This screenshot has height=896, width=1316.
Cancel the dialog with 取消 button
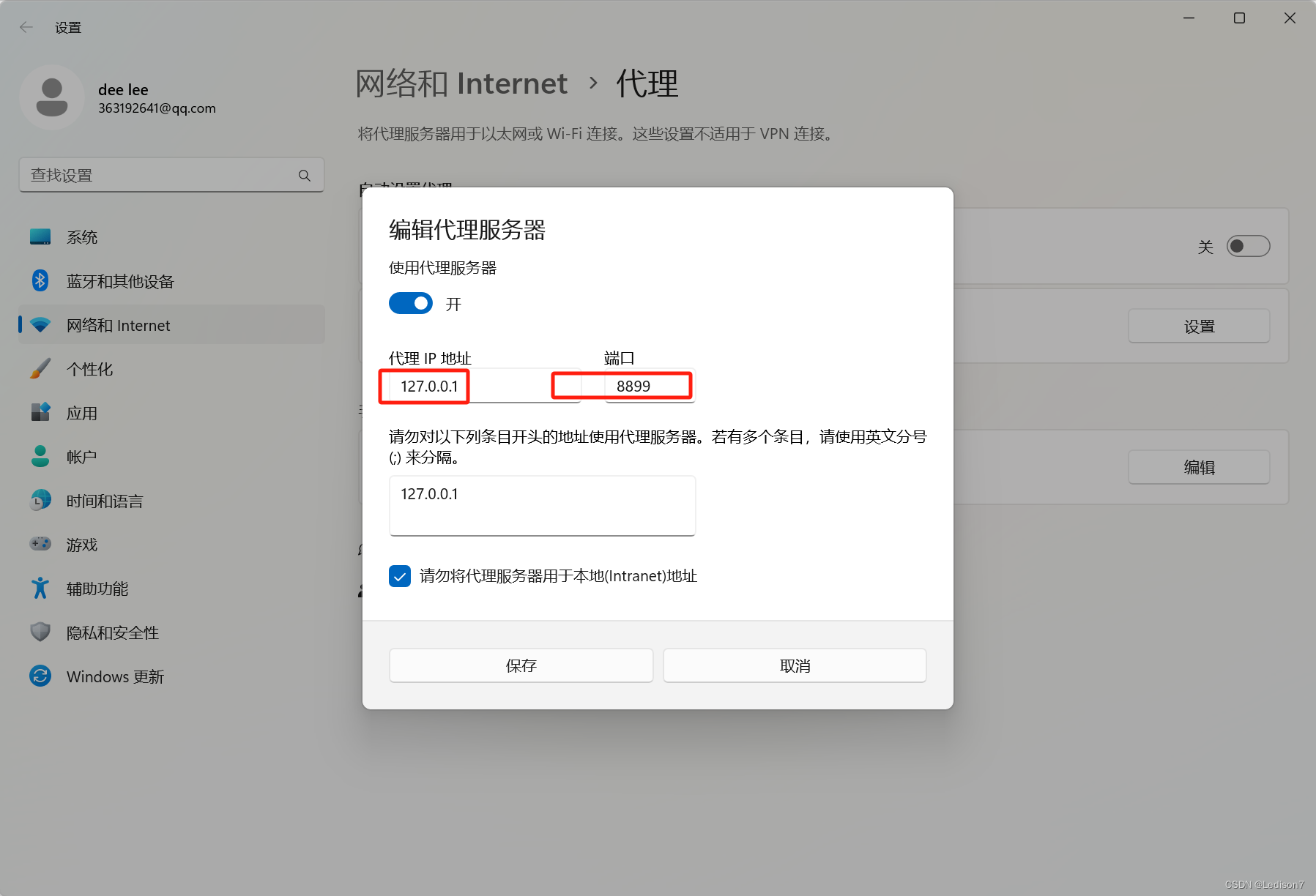795,665
